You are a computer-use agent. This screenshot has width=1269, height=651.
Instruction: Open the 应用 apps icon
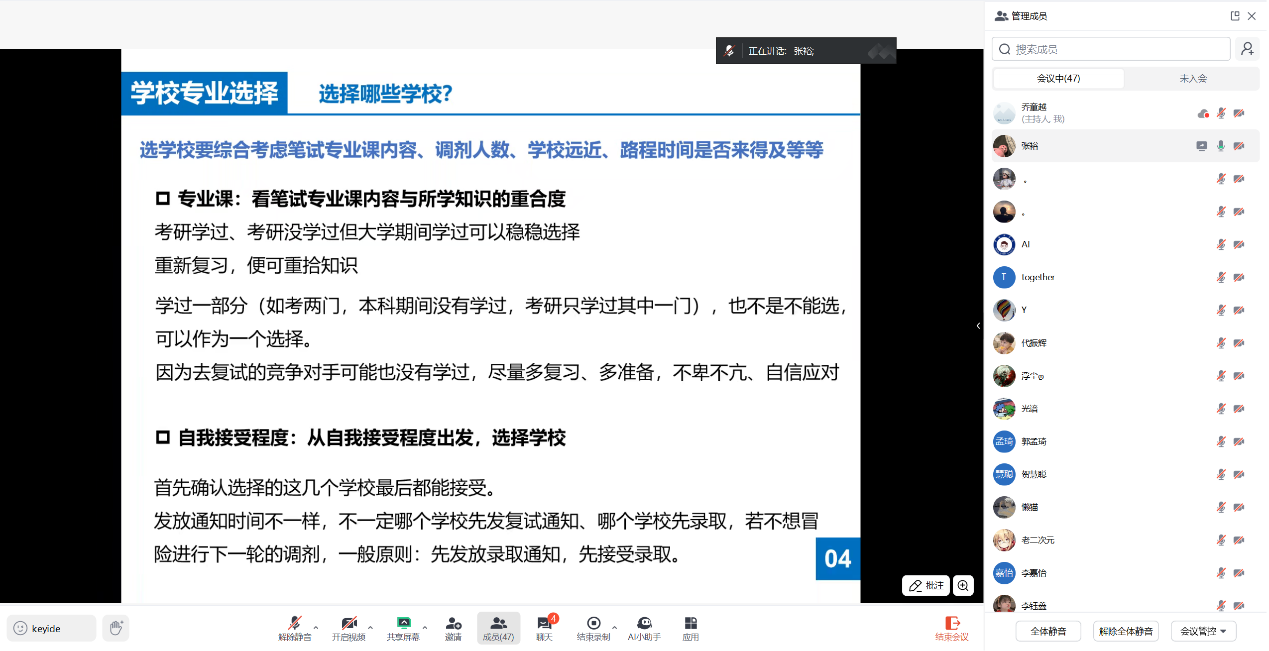pos(690,623)
